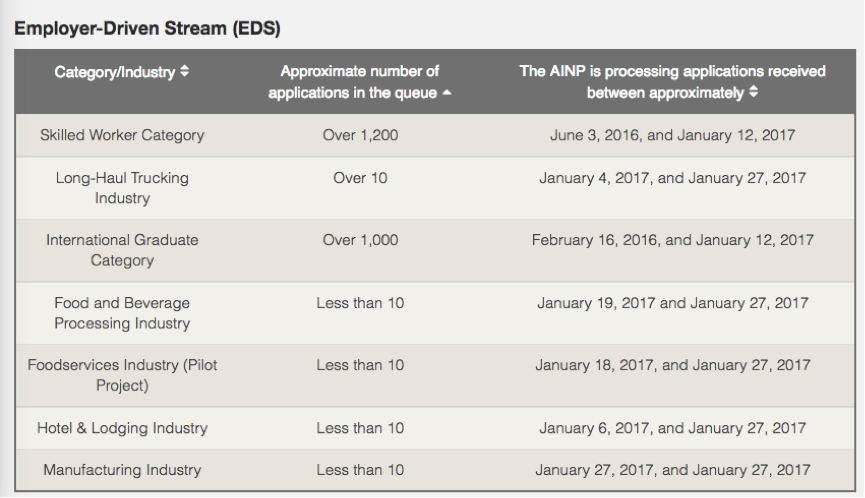Click Food and Beverage Processing Industry cell
Viewport: 865px width, 498px height.
(122, 313)
